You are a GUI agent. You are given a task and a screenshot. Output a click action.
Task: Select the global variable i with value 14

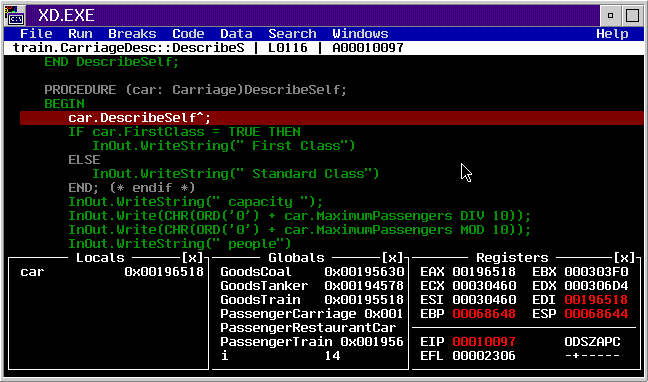[280, 356]
